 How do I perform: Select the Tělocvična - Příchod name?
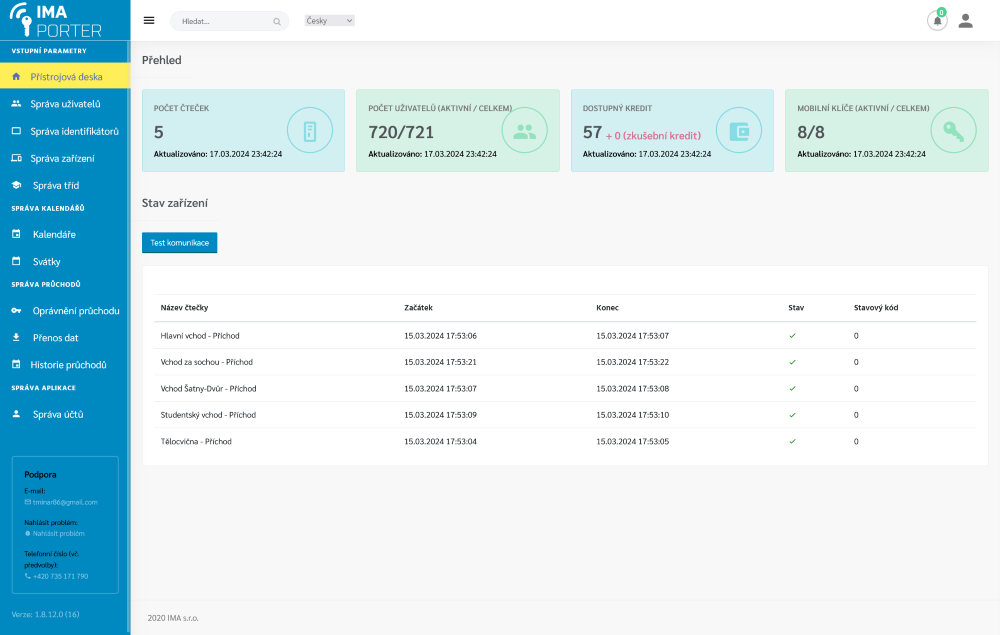pyautogui.click(x=196, y=441)
